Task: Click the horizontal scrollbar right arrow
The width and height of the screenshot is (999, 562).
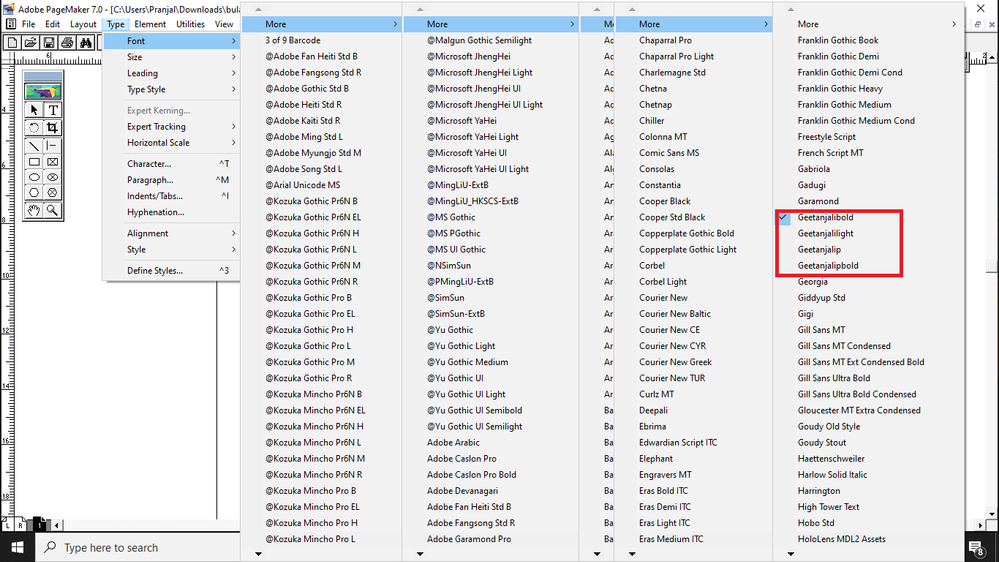Action: click(x=981, y=526)
